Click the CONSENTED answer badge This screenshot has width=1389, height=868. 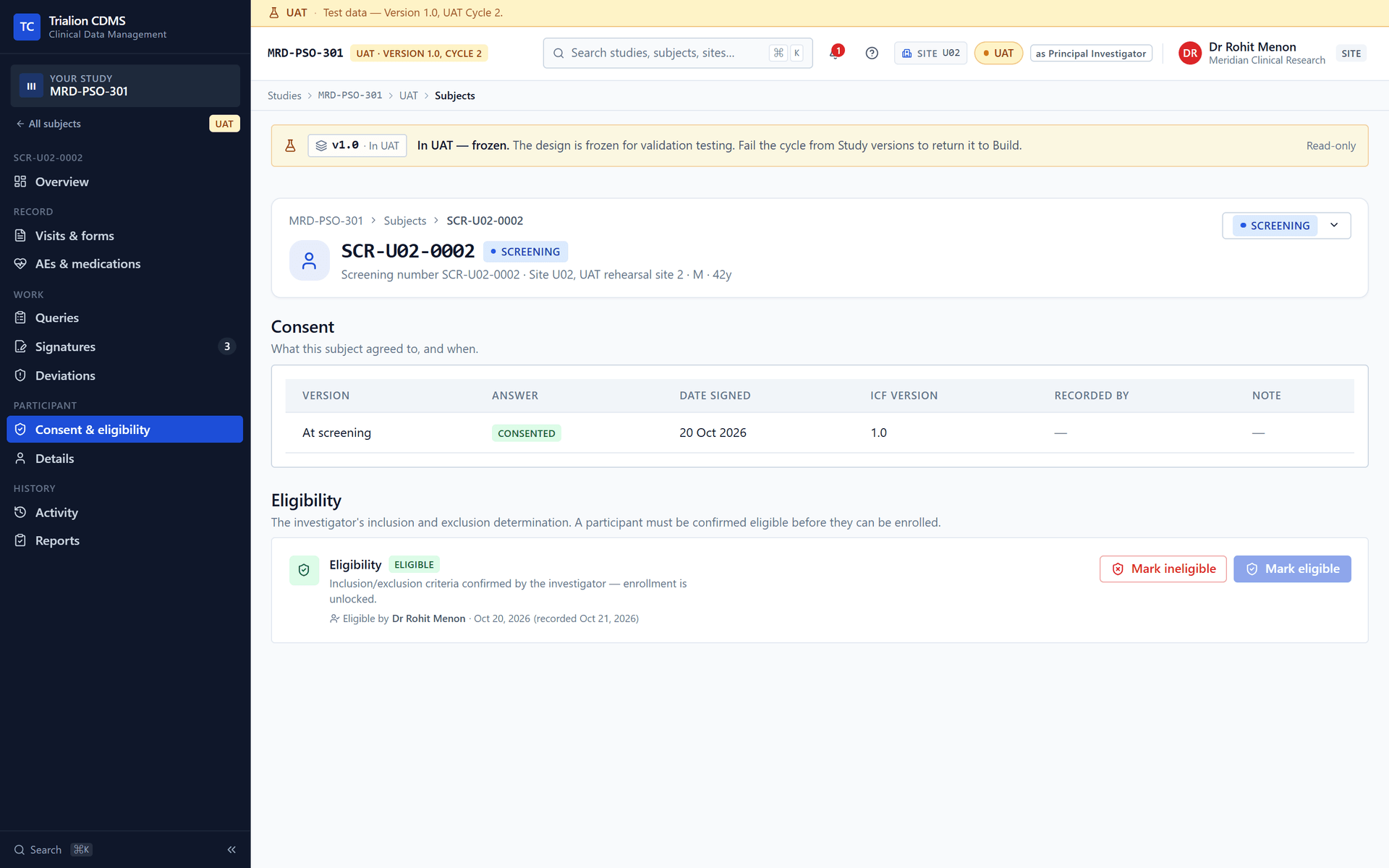[x=526, y=433]
